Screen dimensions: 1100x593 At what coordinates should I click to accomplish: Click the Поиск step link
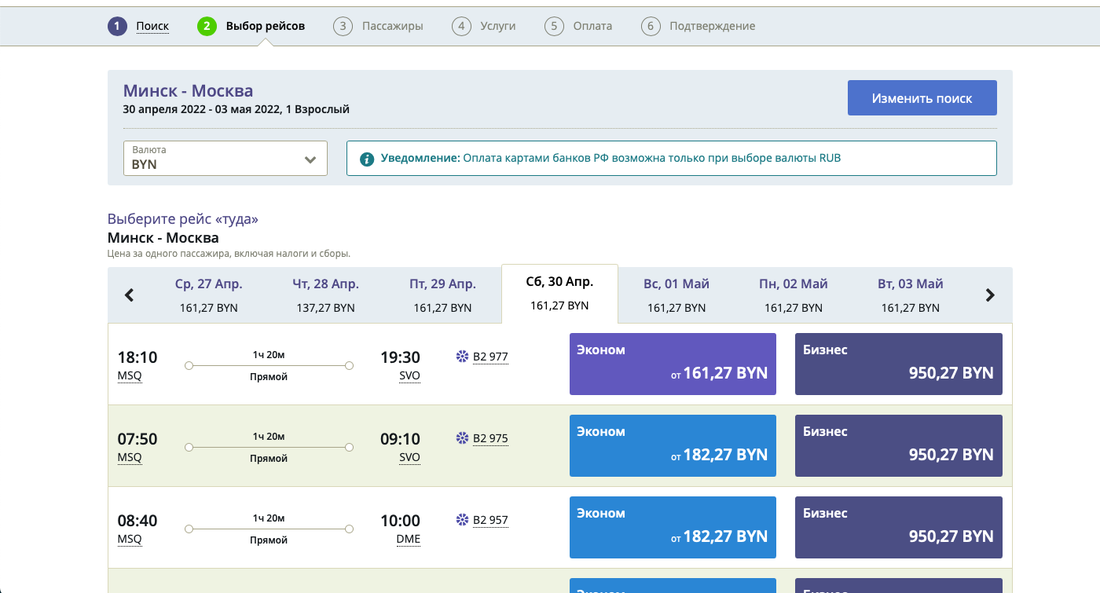[x=153, y=26]
